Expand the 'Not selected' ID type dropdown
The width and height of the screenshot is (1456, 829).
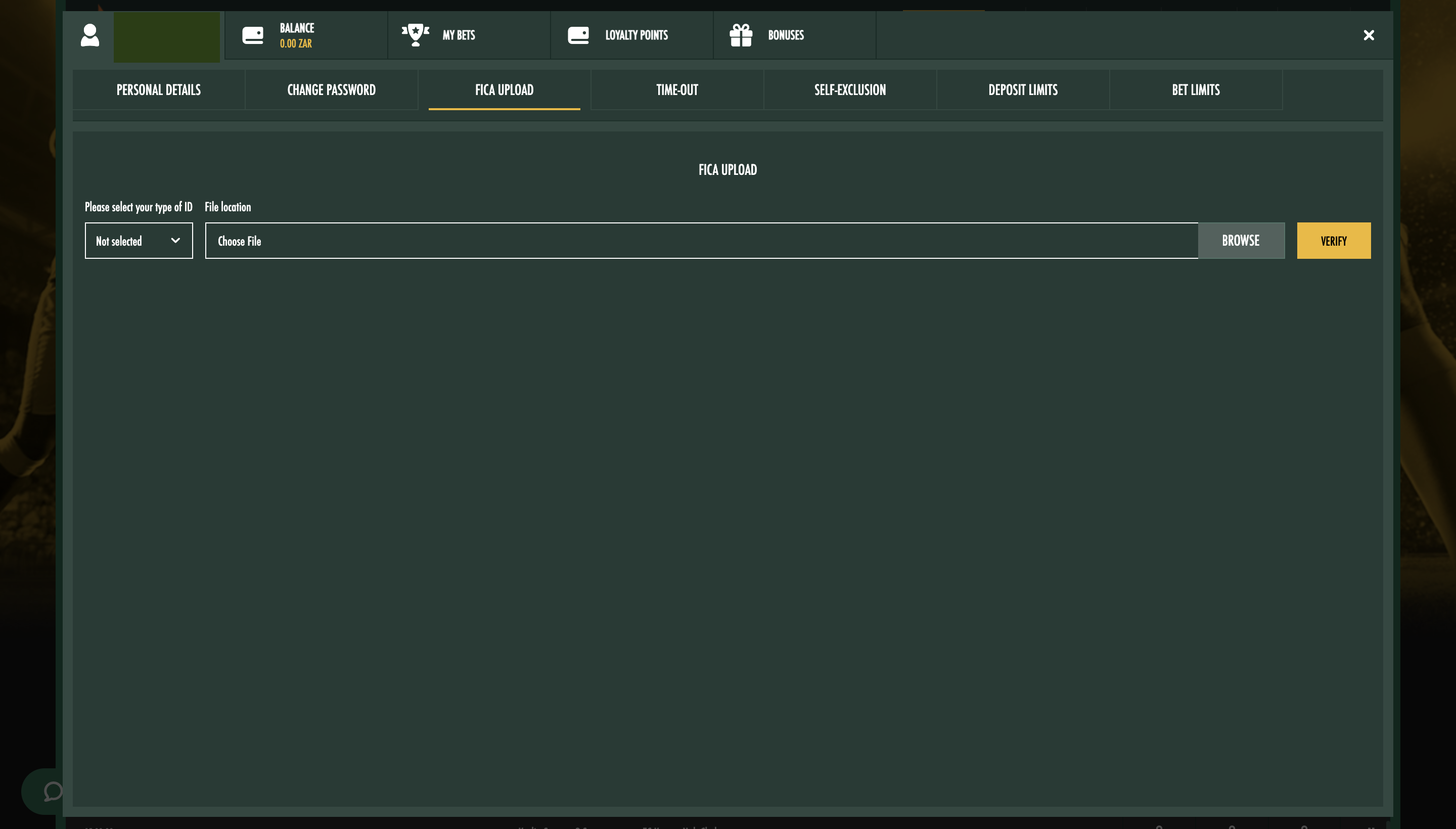click(x=139, y=240)
